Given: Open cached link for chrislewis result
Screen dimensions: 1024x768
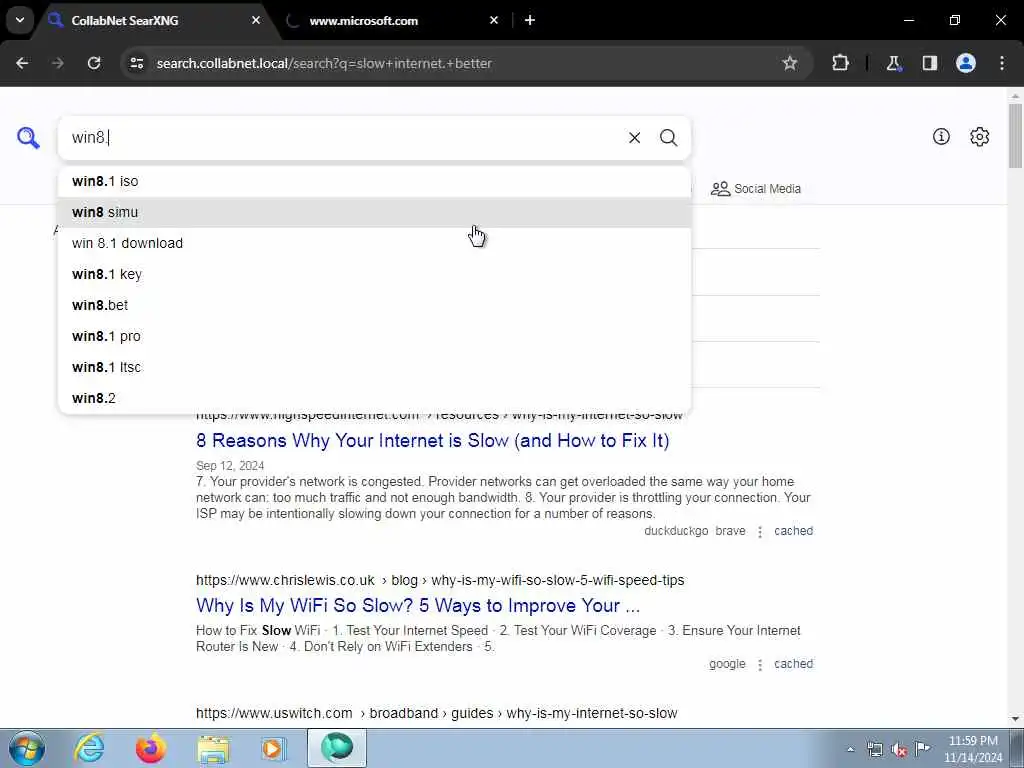Looking at the screenshot, I should pos(793,664).
